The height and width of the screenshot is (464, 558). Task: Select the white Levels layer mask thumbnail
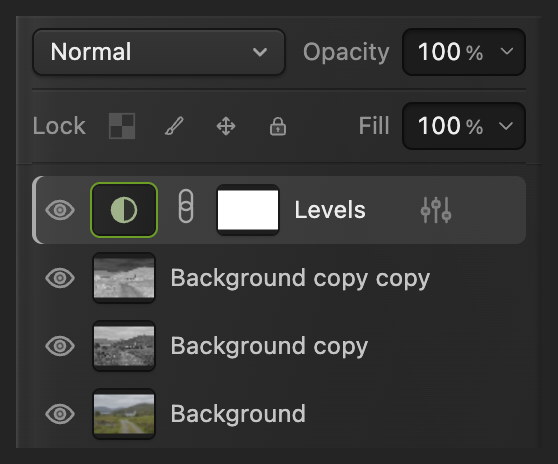(x=248, y=210)
